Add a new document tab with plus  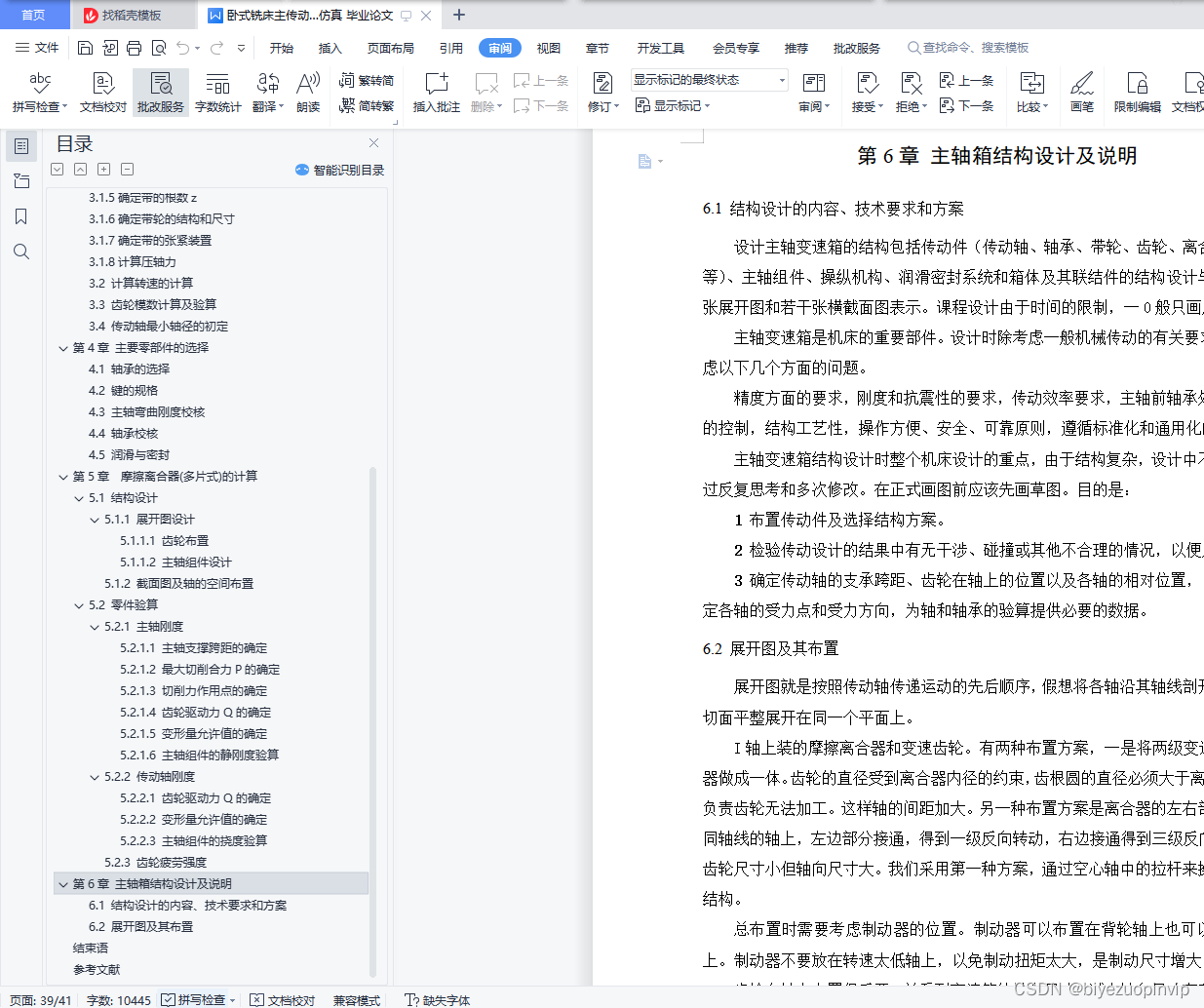click(x=459, y=15)
